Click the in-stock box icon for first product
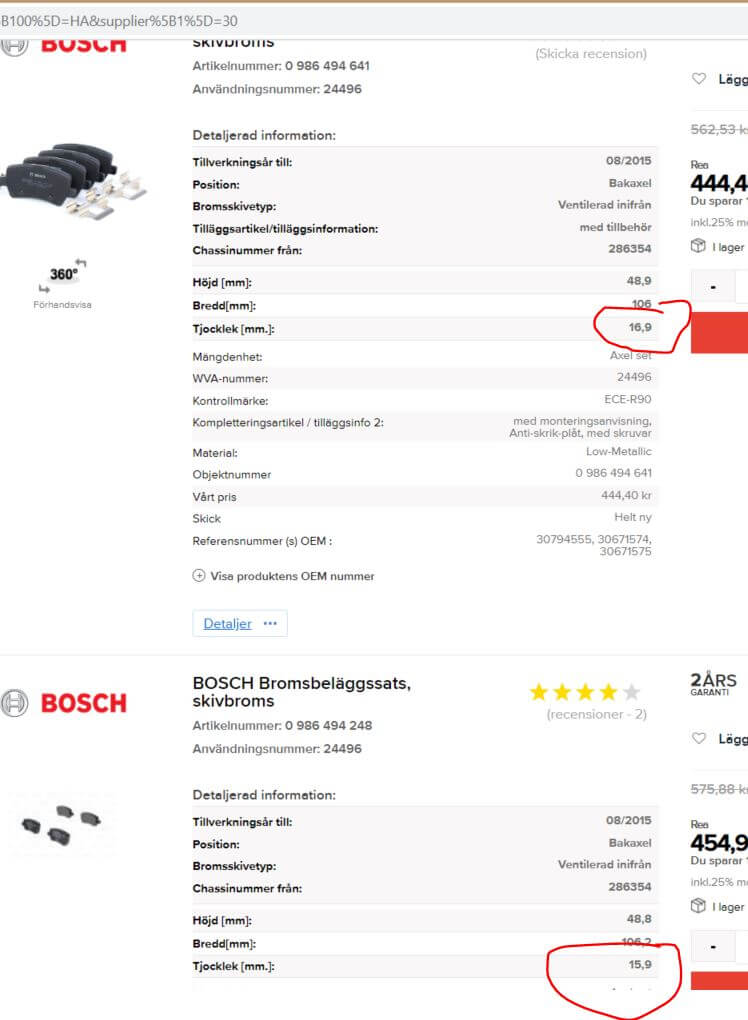748x1020 pixels. pyautogui.click(x=699, y=246)
